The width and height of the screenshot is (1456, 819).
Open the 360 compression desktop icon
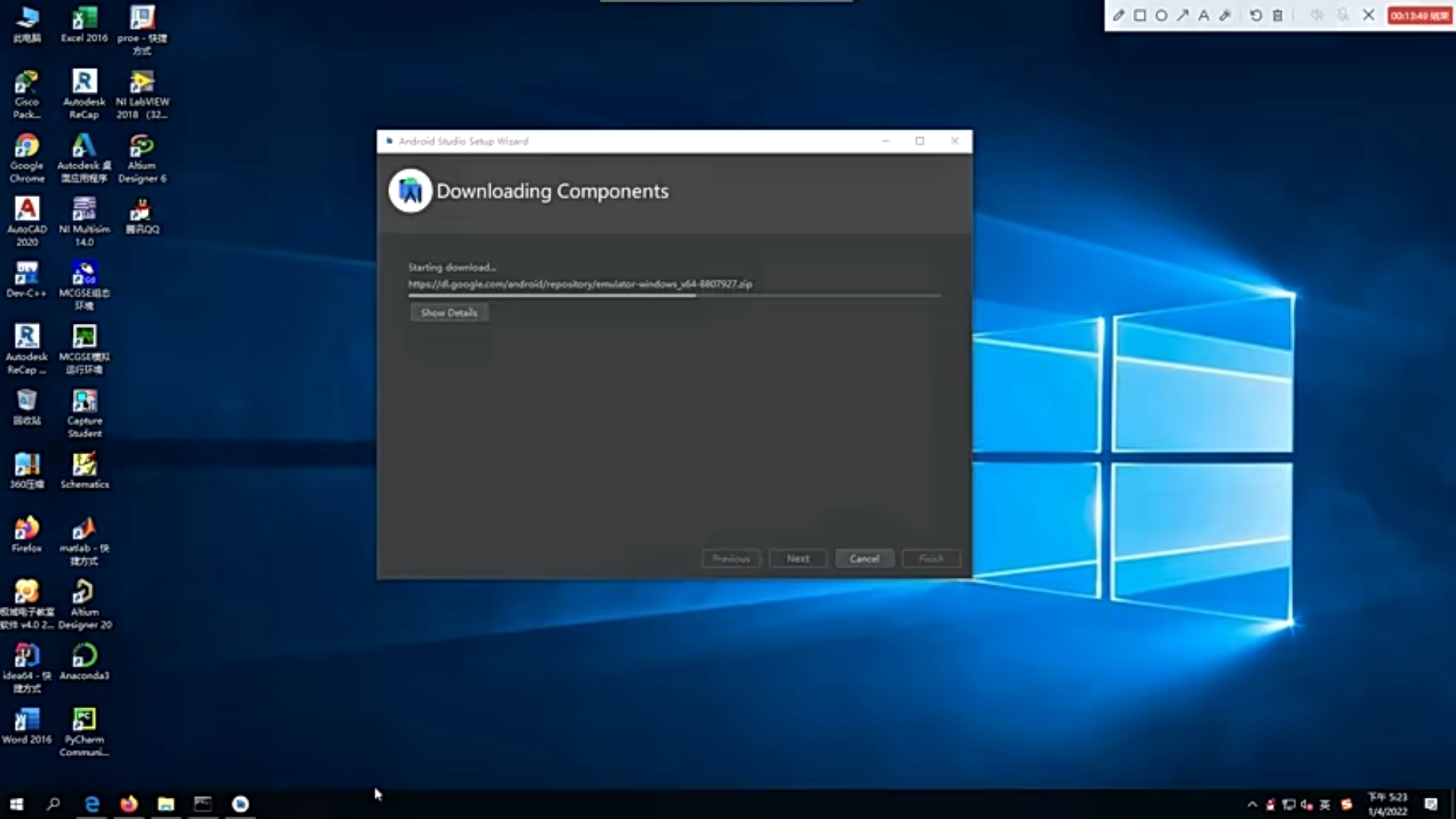tap(27, 470)
